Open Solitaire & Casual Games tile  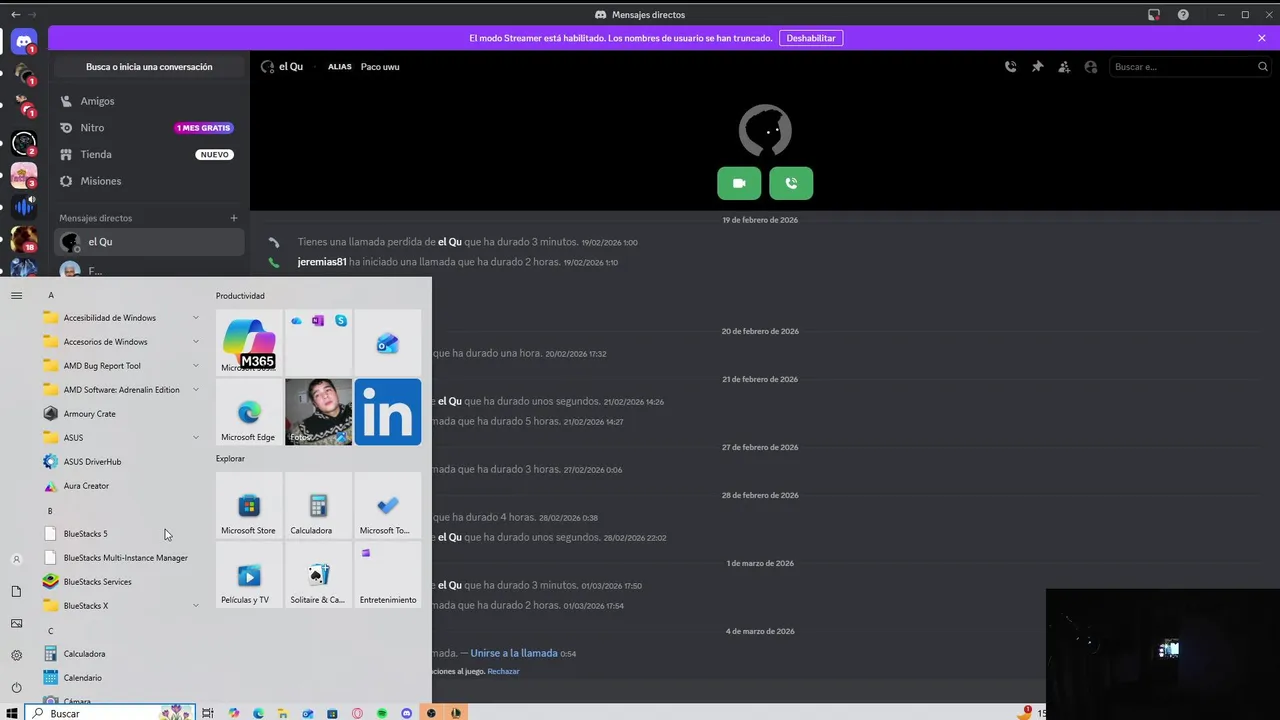(318, 575)
